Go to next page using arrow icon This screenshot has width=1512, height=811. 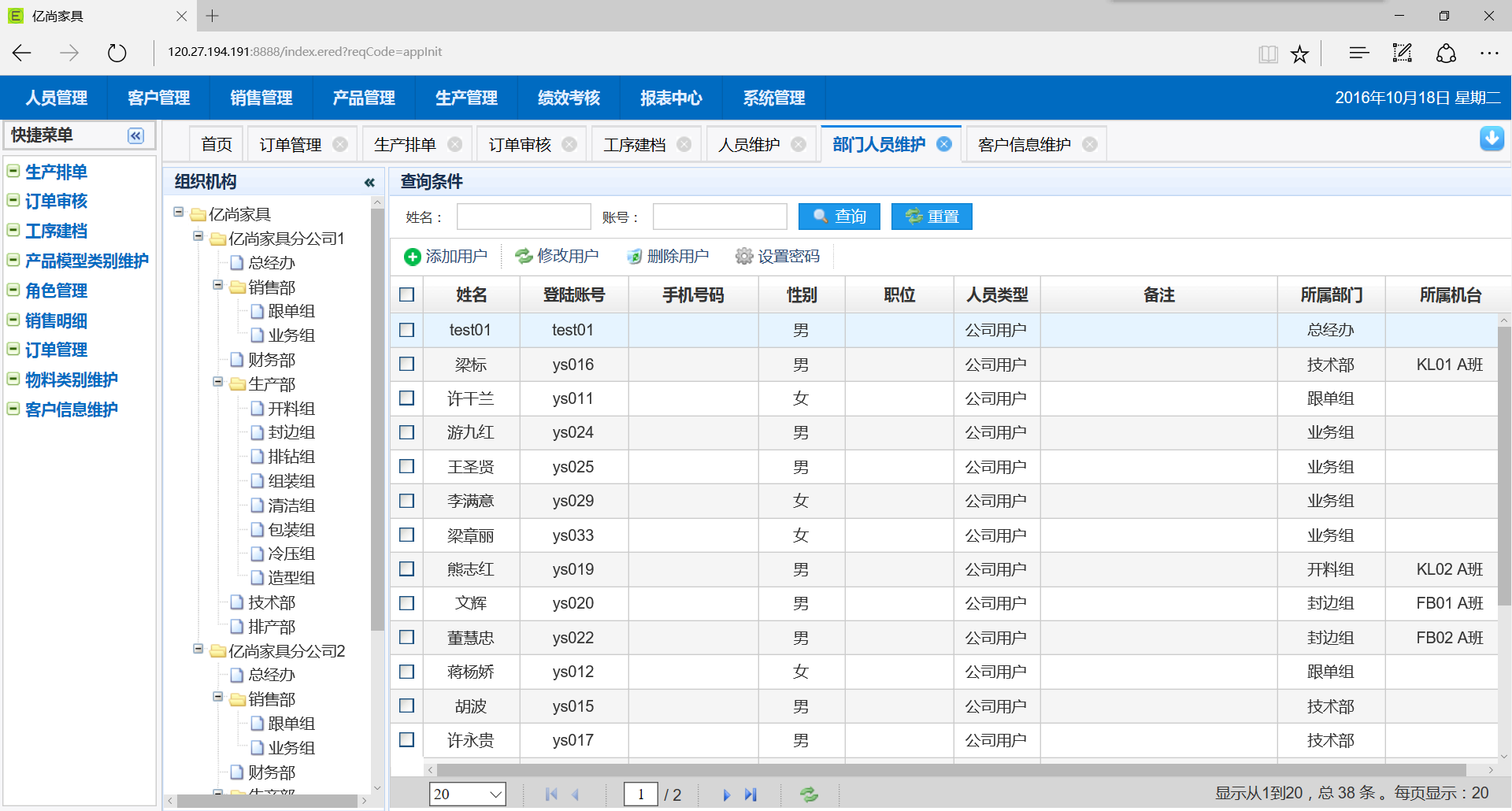pos(726,794)
